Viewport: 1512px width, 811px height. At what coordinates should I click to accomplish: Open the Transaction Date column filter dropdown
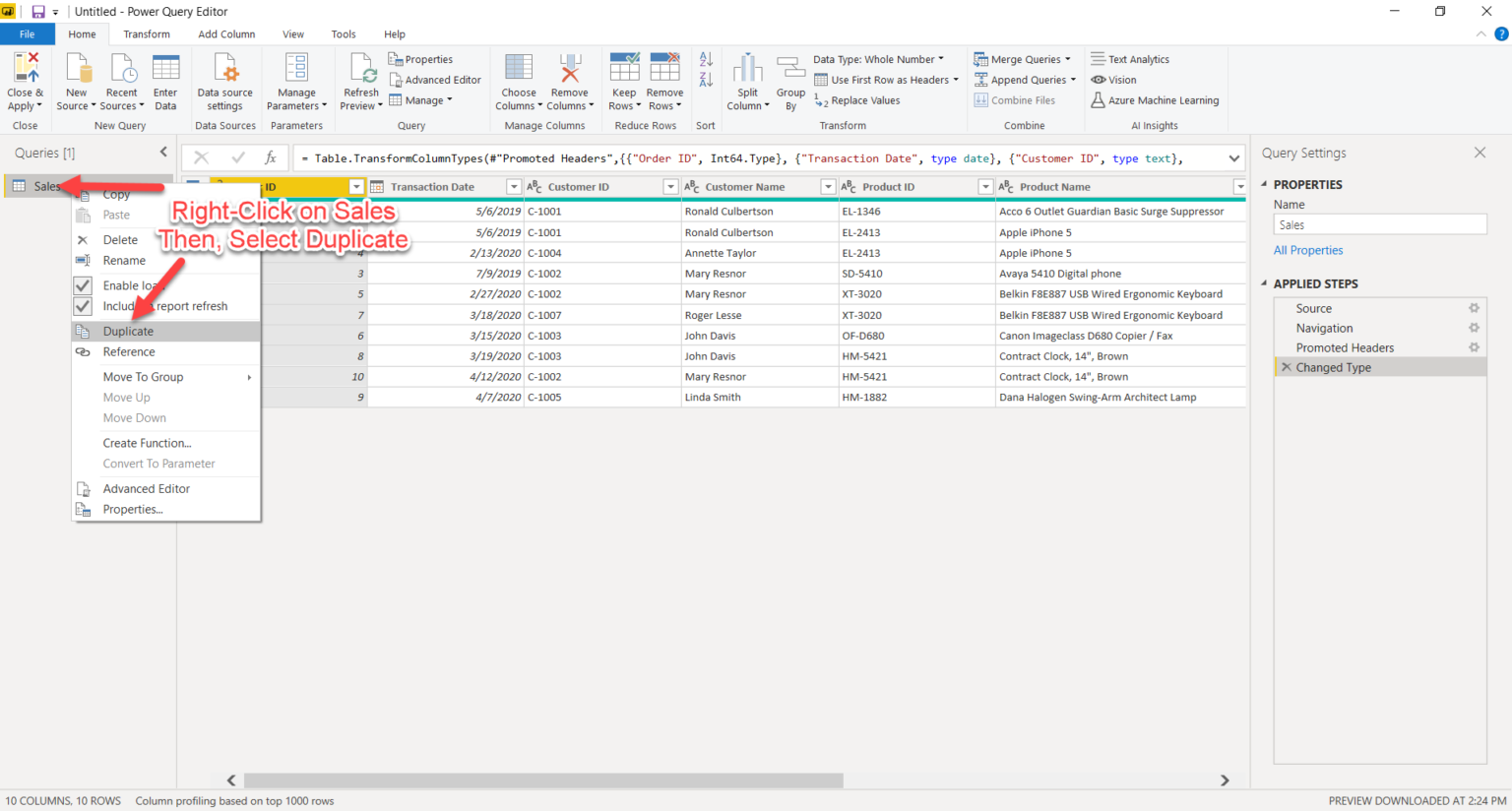514,186
